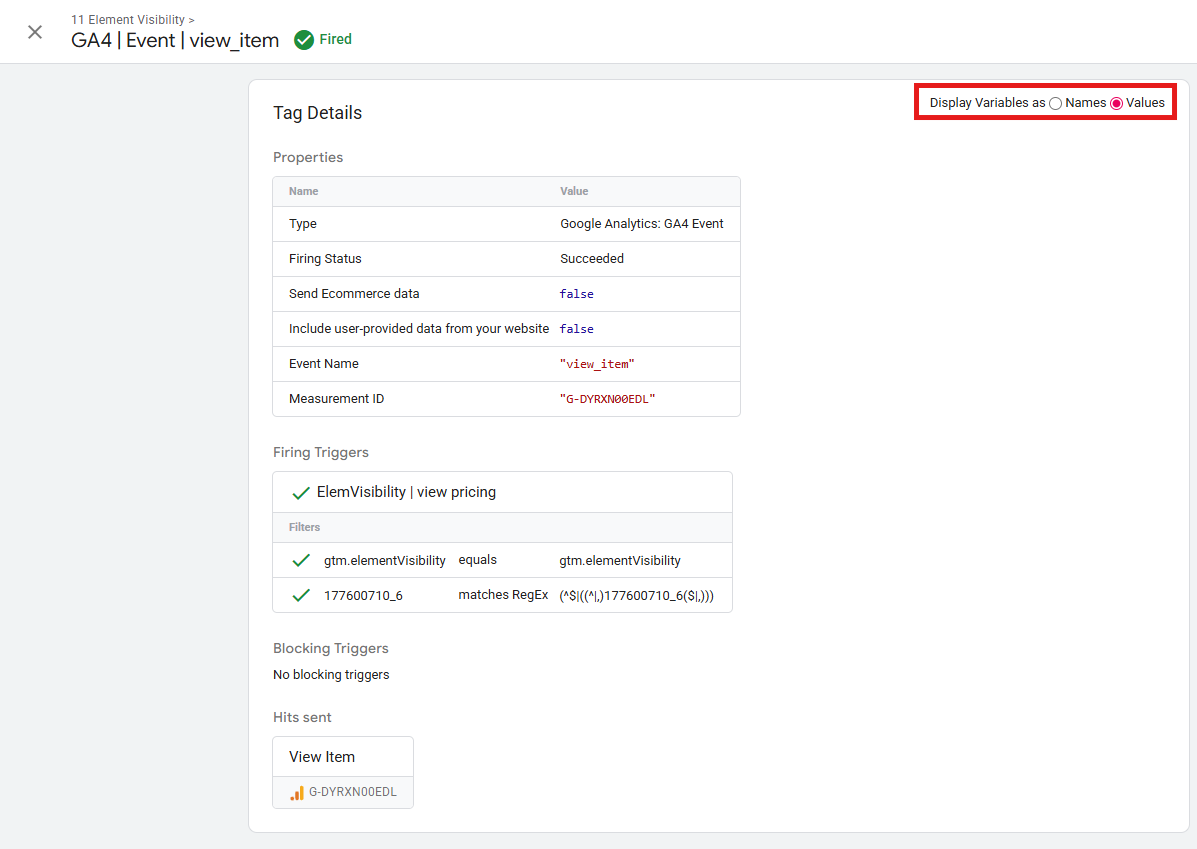The width and height of the screenshot is (1197, 849).
Task: Click the Name column header in Properties table
Action: [x=304, y=192]
